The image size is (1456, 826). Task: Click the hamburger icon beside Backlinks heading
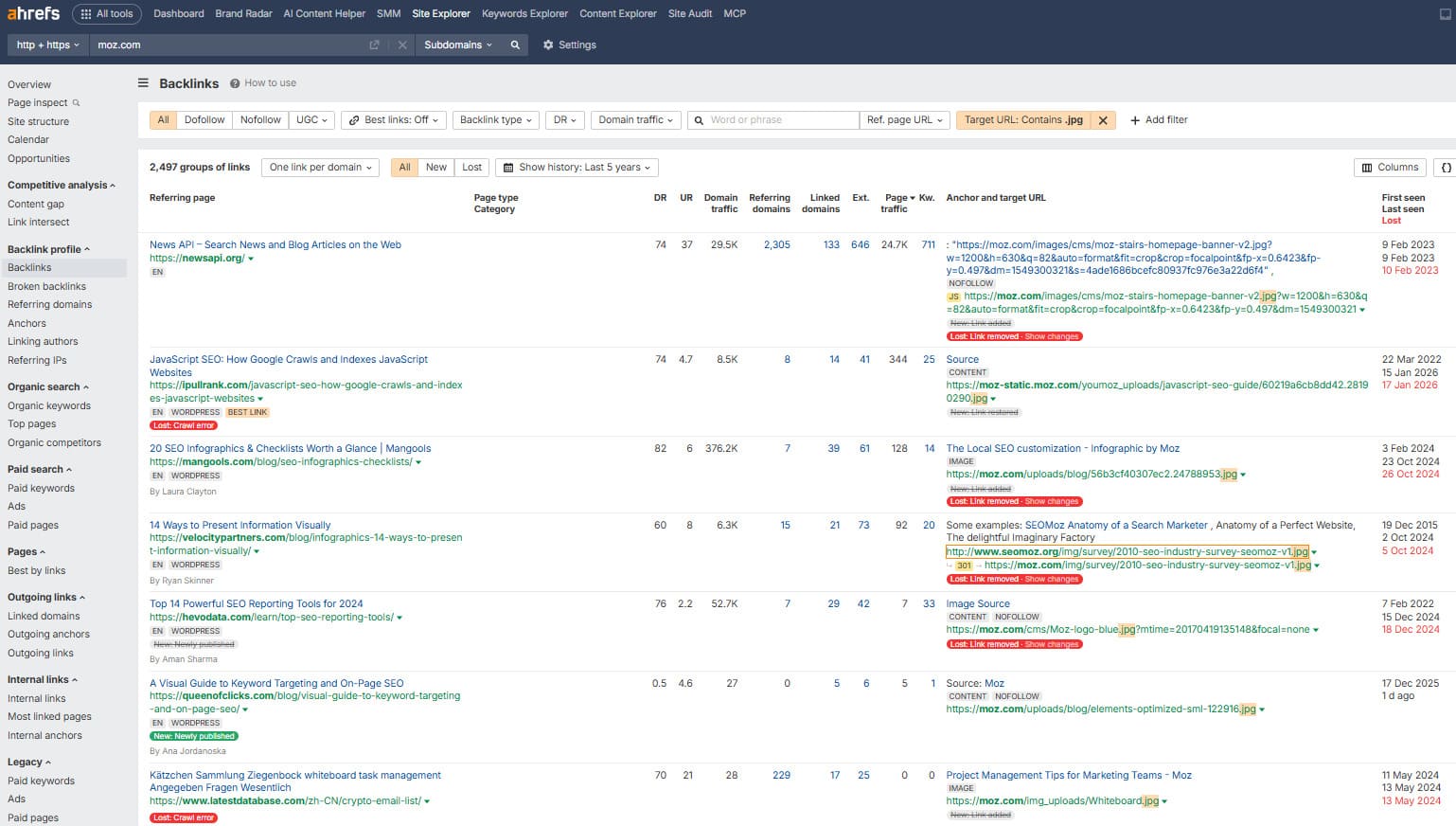(x=141, y=82)
